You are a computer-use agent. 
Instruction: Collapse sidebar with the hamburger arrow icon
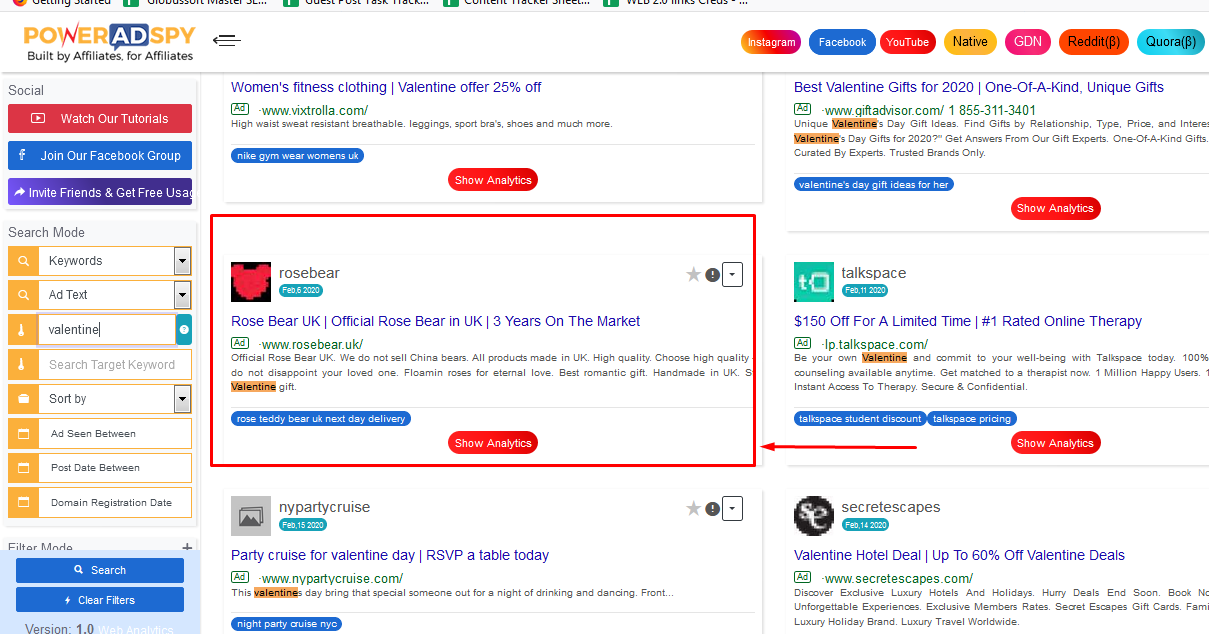[227, 41]
